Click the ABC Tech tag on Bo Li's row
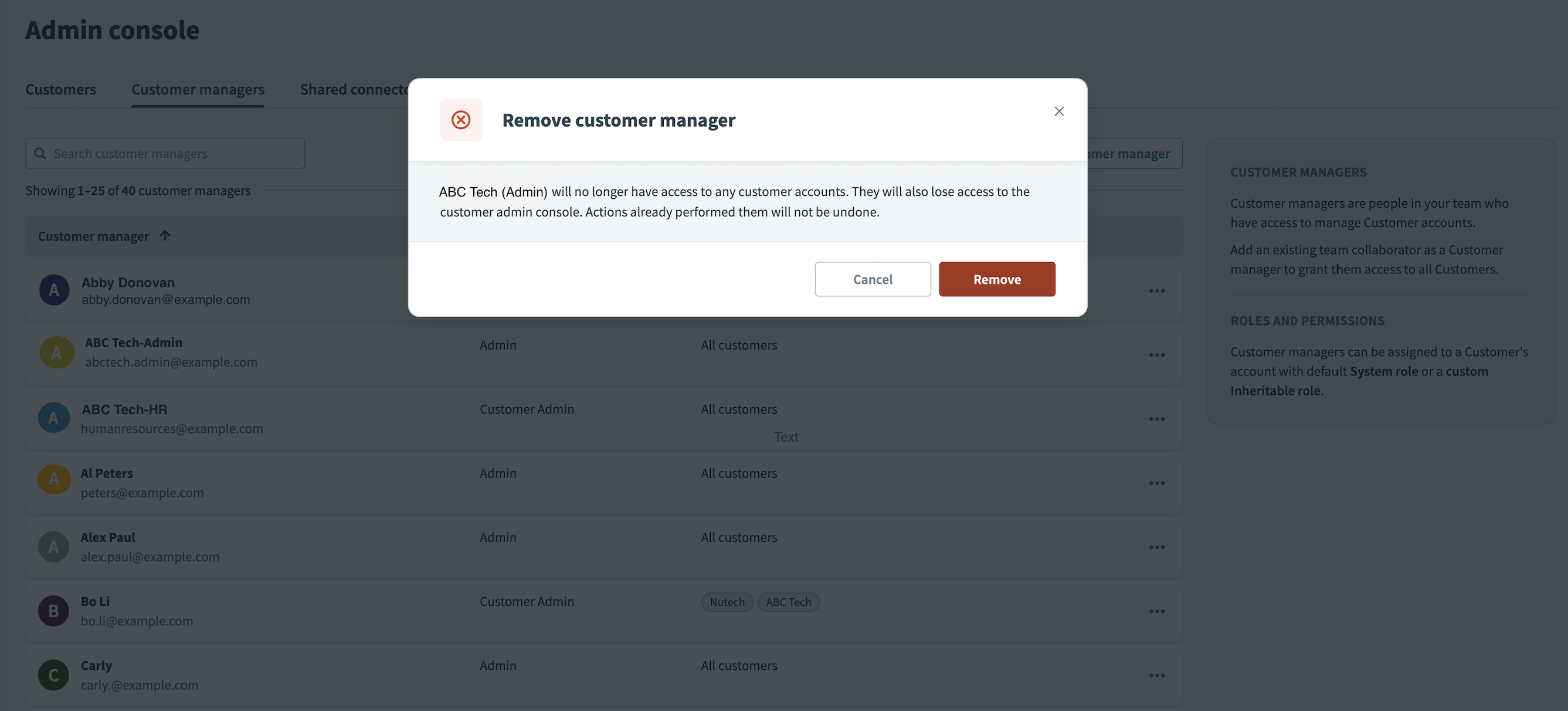This screenshot has width=1568, height=711. [788, 601]
